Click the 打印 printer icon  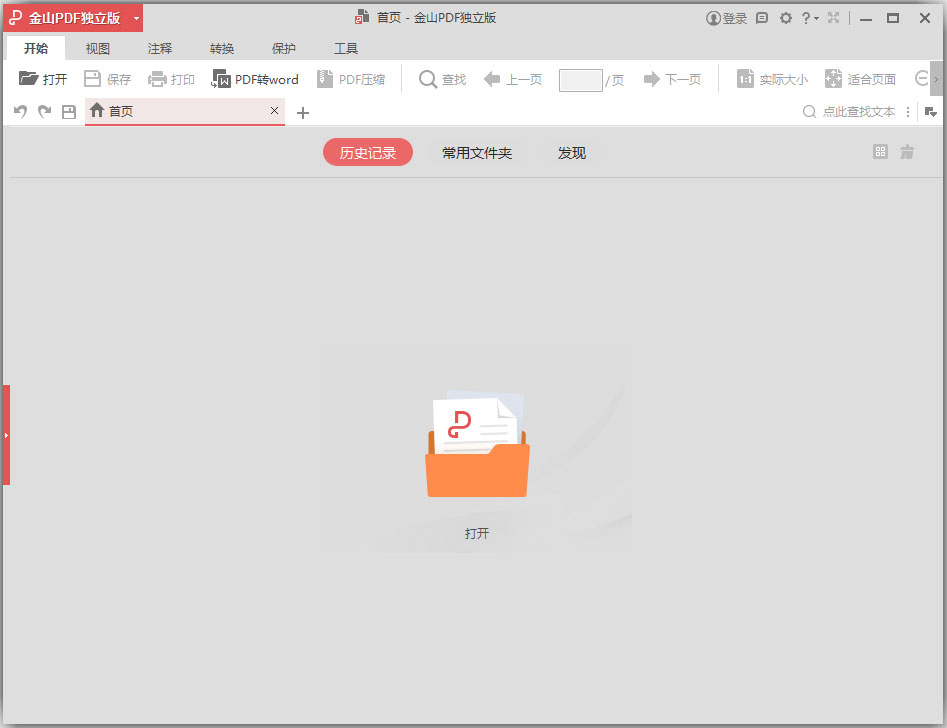point(157,79)
